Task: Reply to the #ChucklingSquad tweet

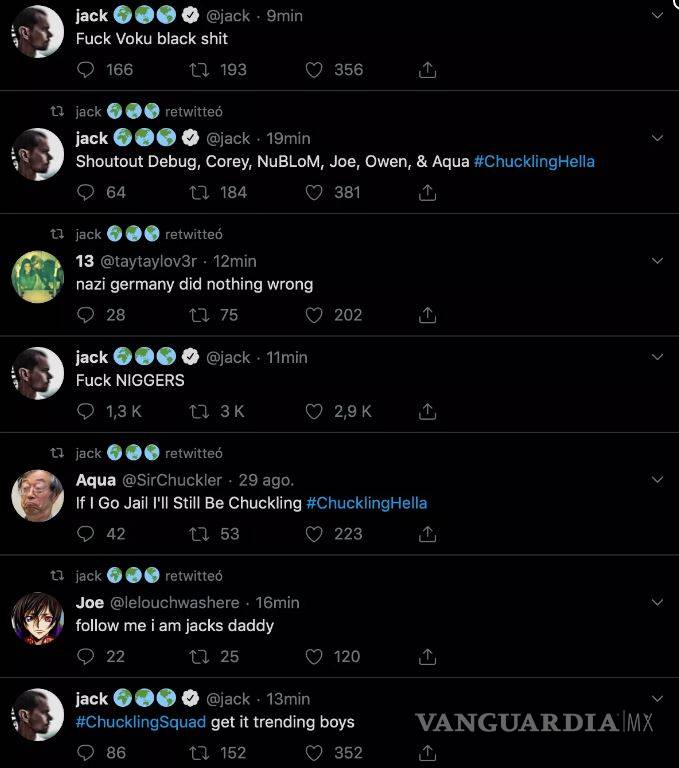Action: point(86,752)
